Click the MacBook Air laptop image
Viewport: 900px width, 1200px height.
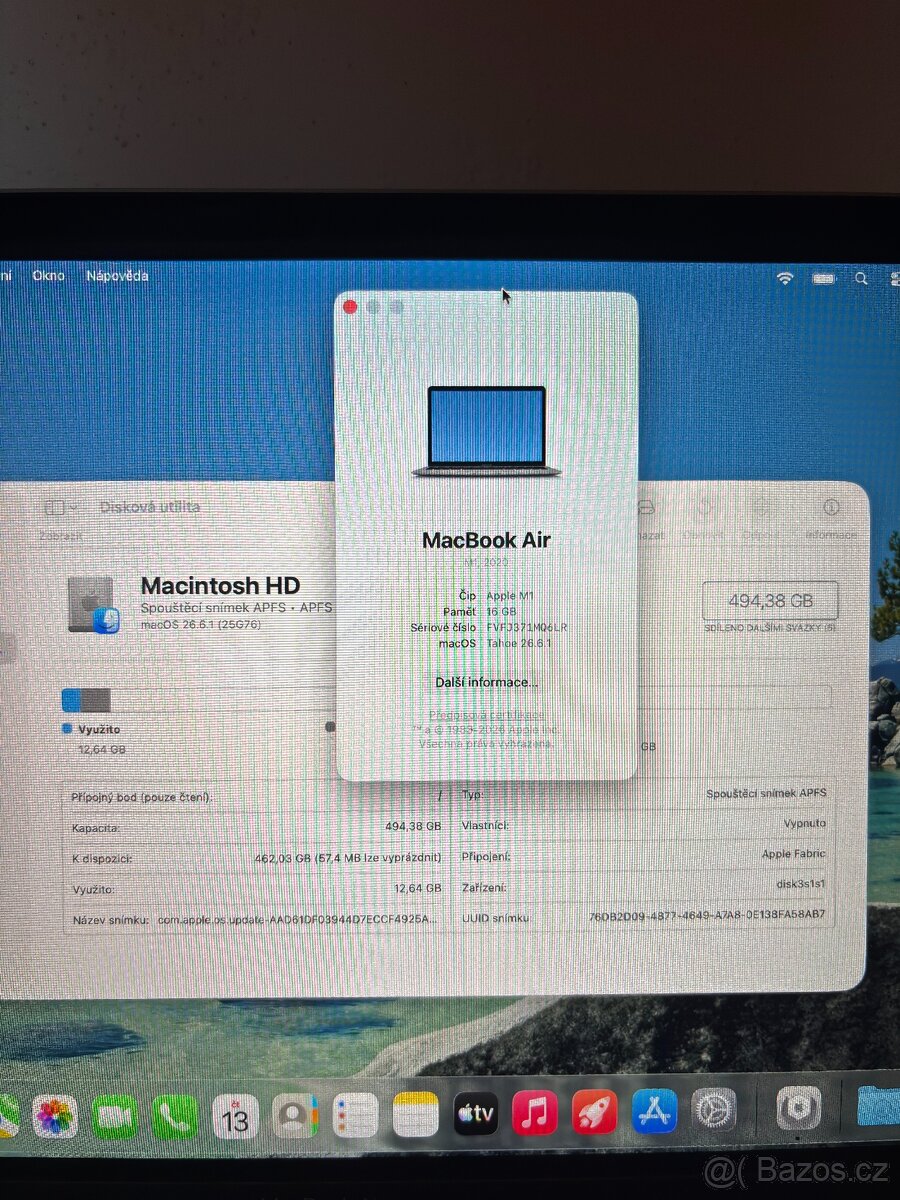[x=487, y=431]
